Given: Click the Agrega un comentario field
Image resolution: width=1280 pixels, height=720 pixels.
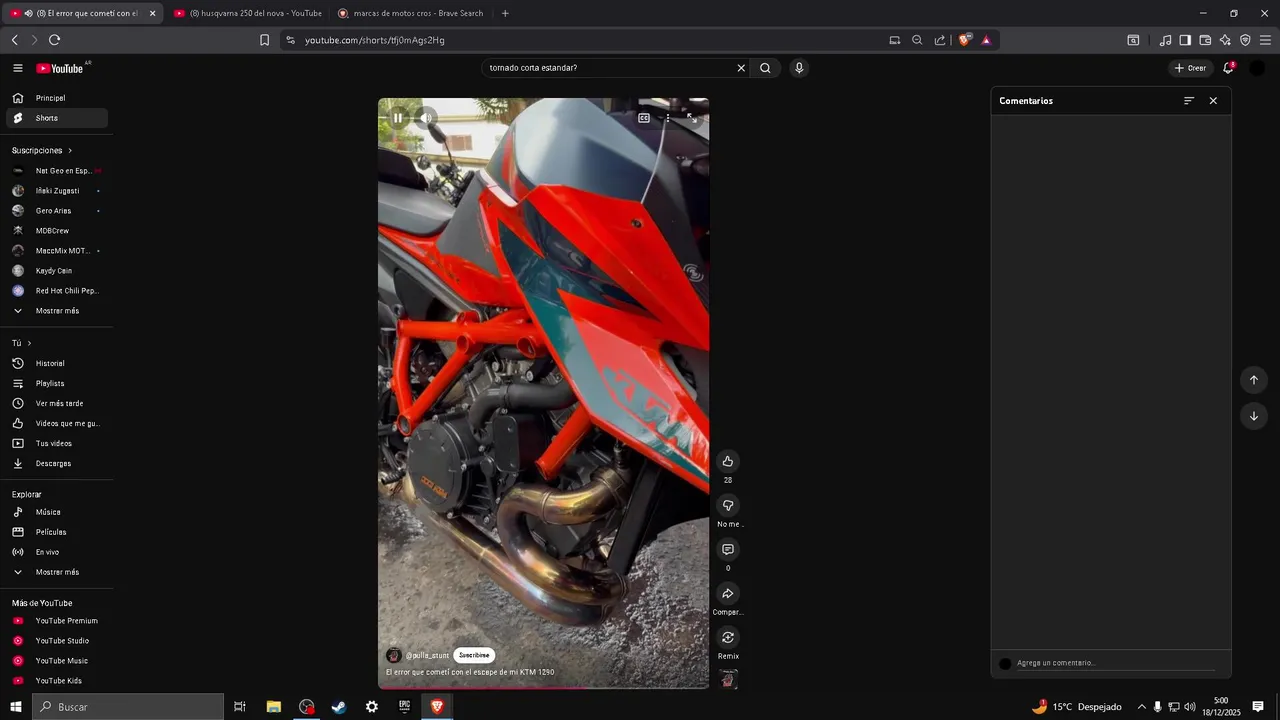Looking at the screenshot, I should tap(1115, 663).
